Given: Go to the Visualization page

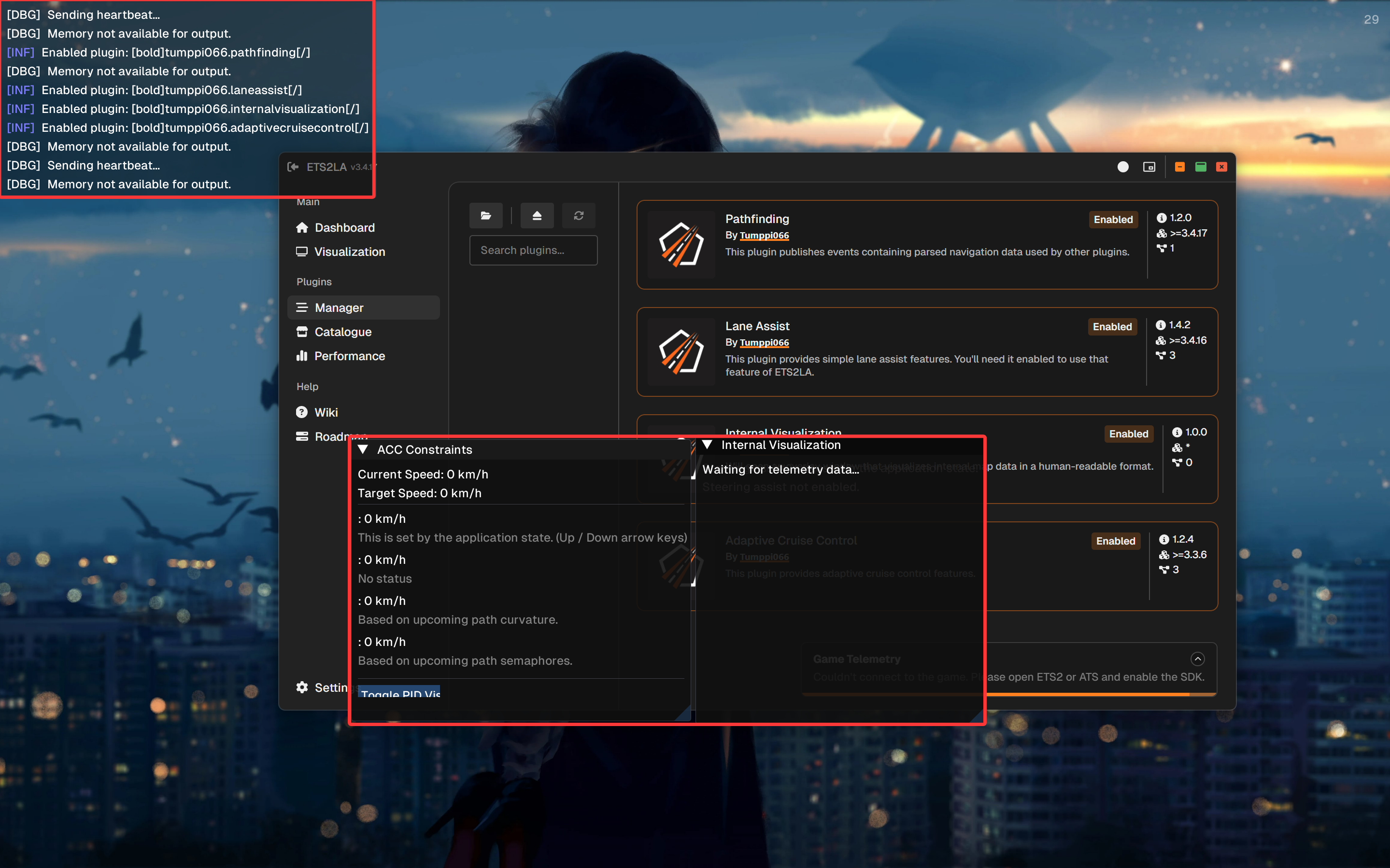Looking at the screenshot, I should (x=363, y=252).
